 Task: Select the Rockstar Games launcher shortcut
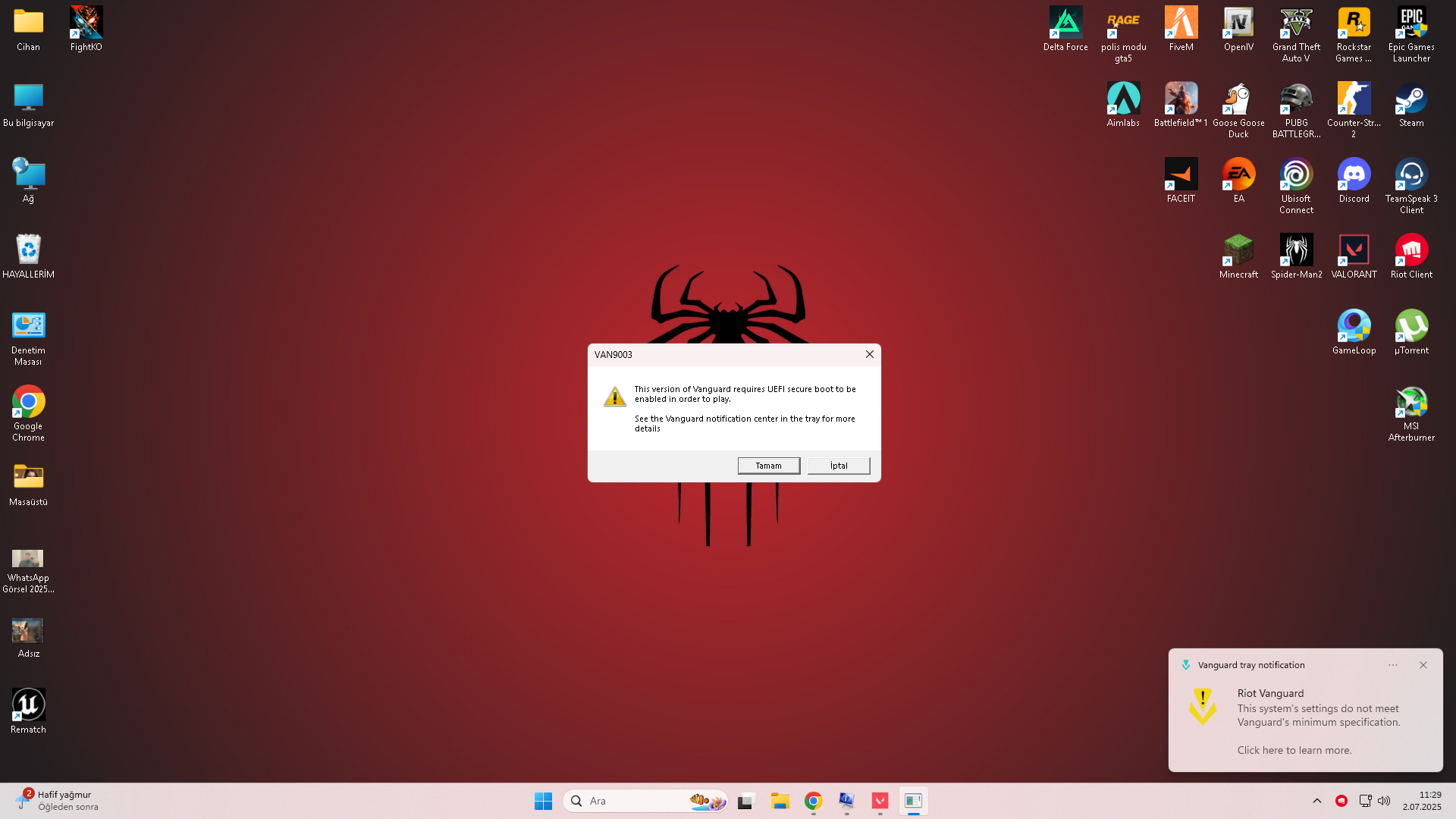[x=1354, y=35]
